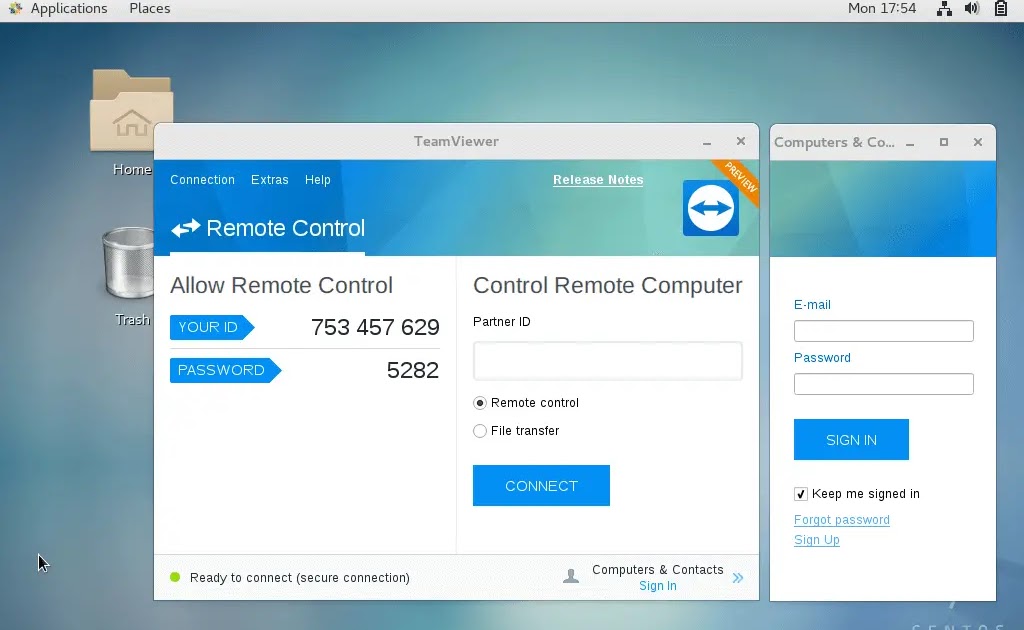Close the TeamViewer main window
The image size is (1024, 630).
pyautogui.click(x=741, y=141)
